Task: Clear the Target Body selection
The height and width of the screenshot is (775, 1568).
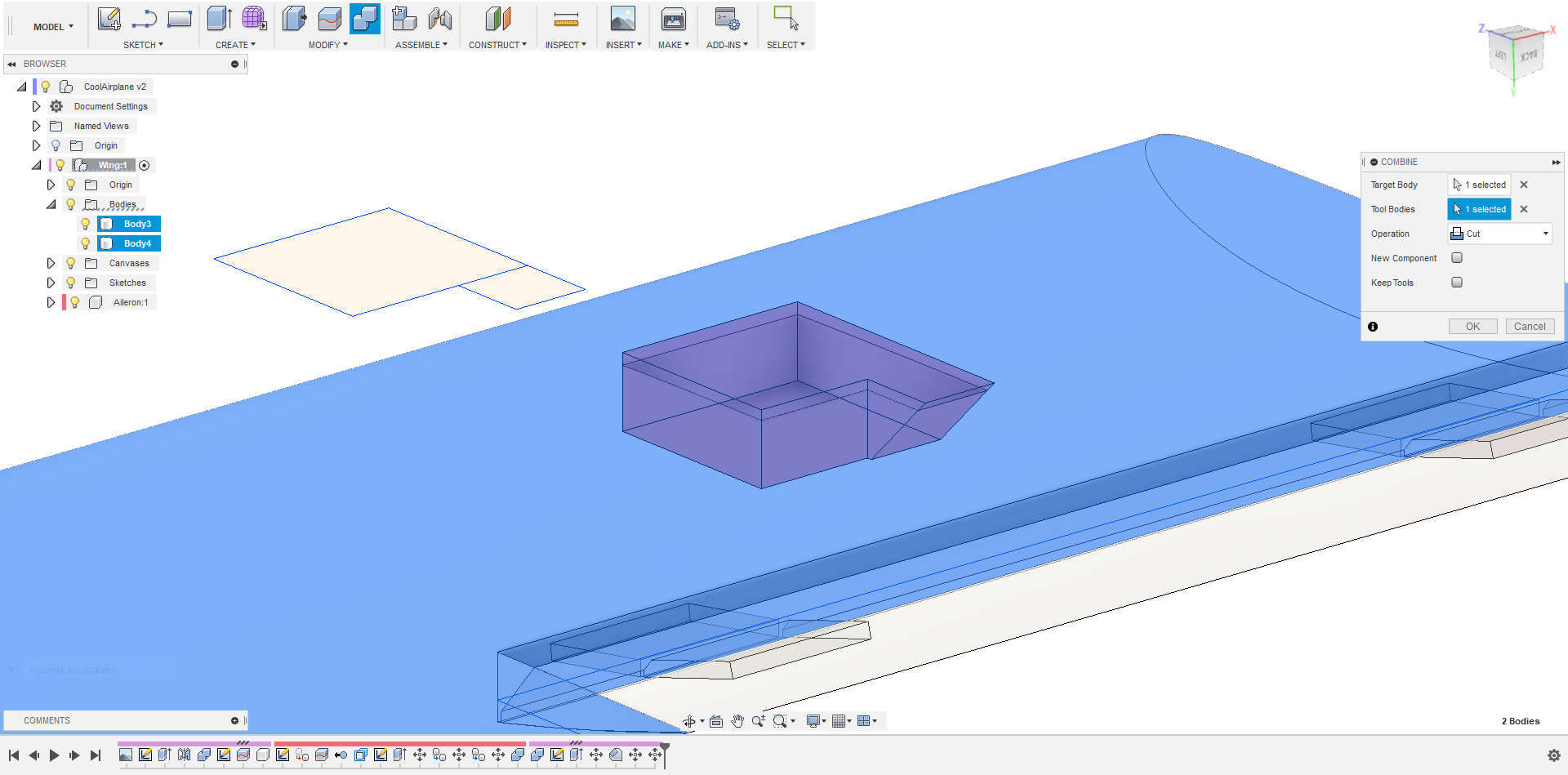Action: (x=1524, y=185)
